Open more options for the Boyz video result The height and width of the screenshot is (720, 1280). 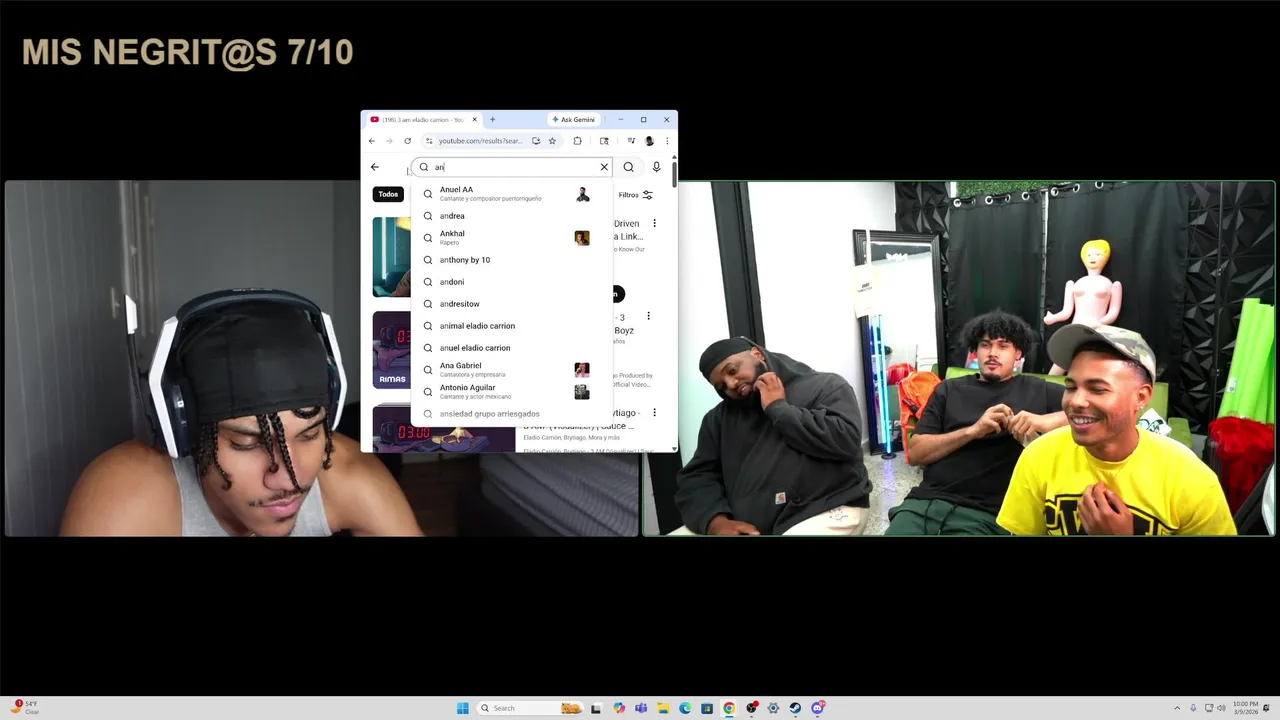648,316
